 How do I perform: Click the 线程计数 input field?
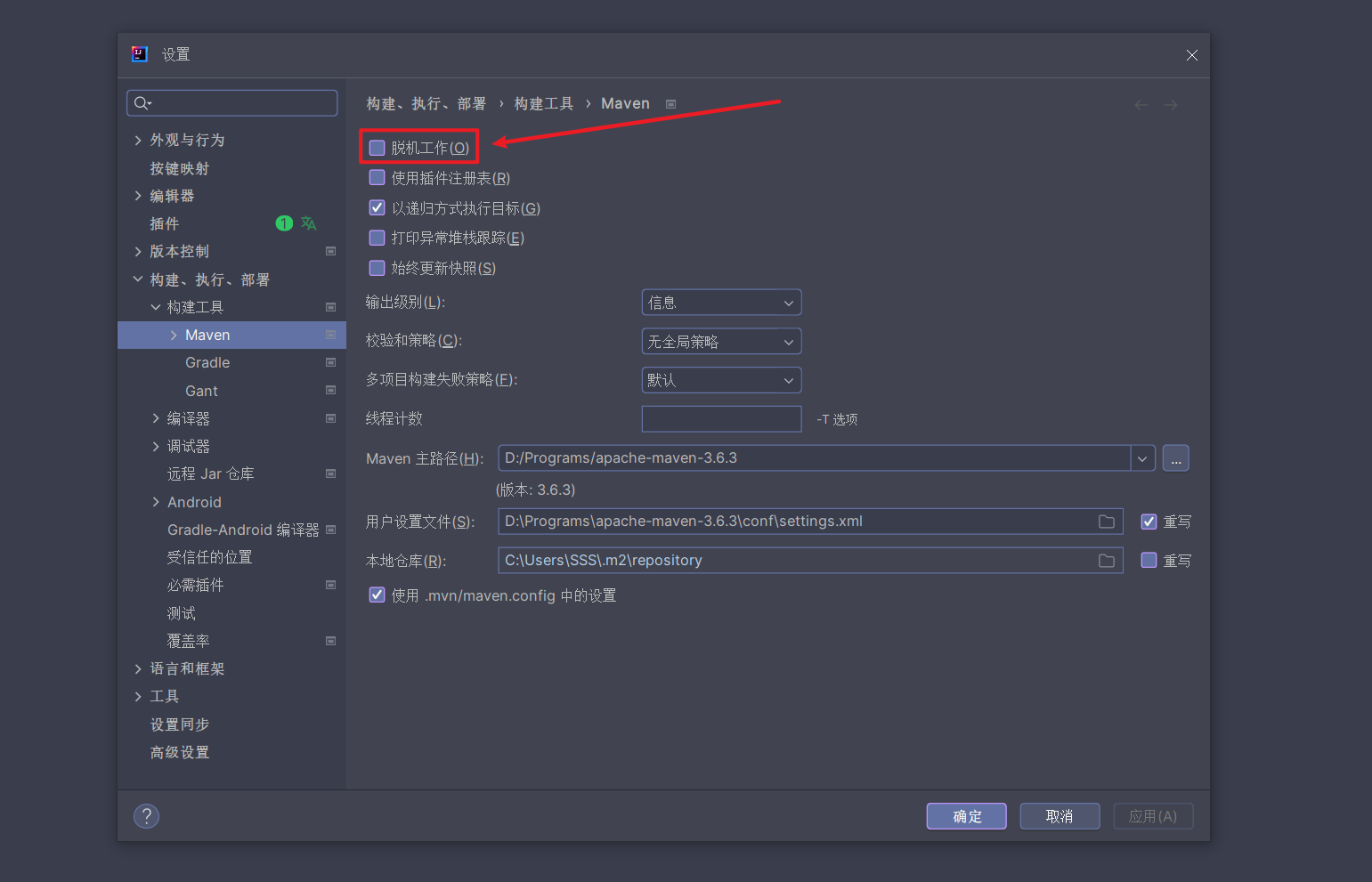point(721,419)
